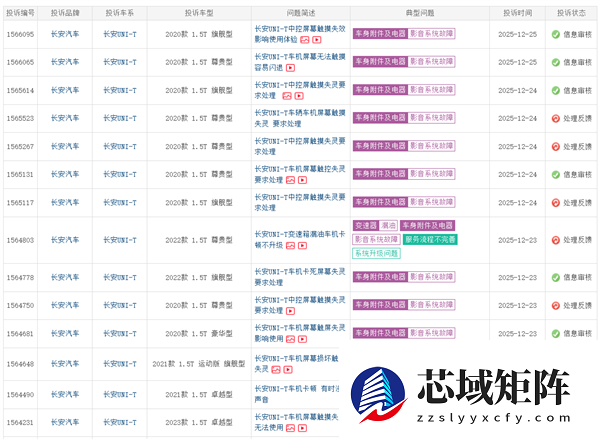Click red 处理反馈 status icon for complaint 1565523

point(556,118)
